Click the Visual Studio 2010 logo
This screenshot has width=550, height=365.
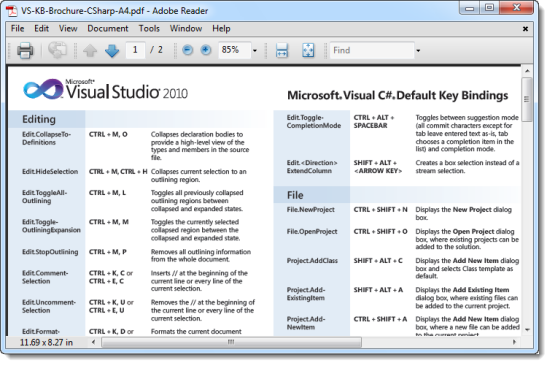(106, 89)
